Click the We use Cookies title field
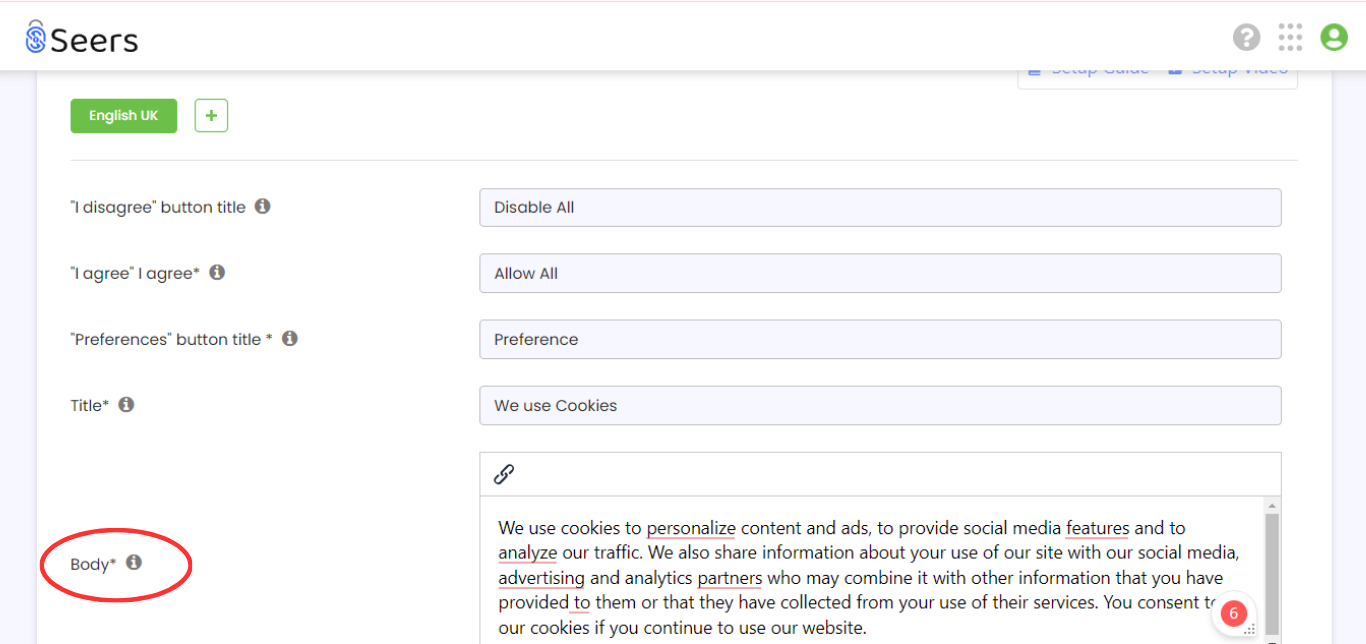 coord(880,405)
